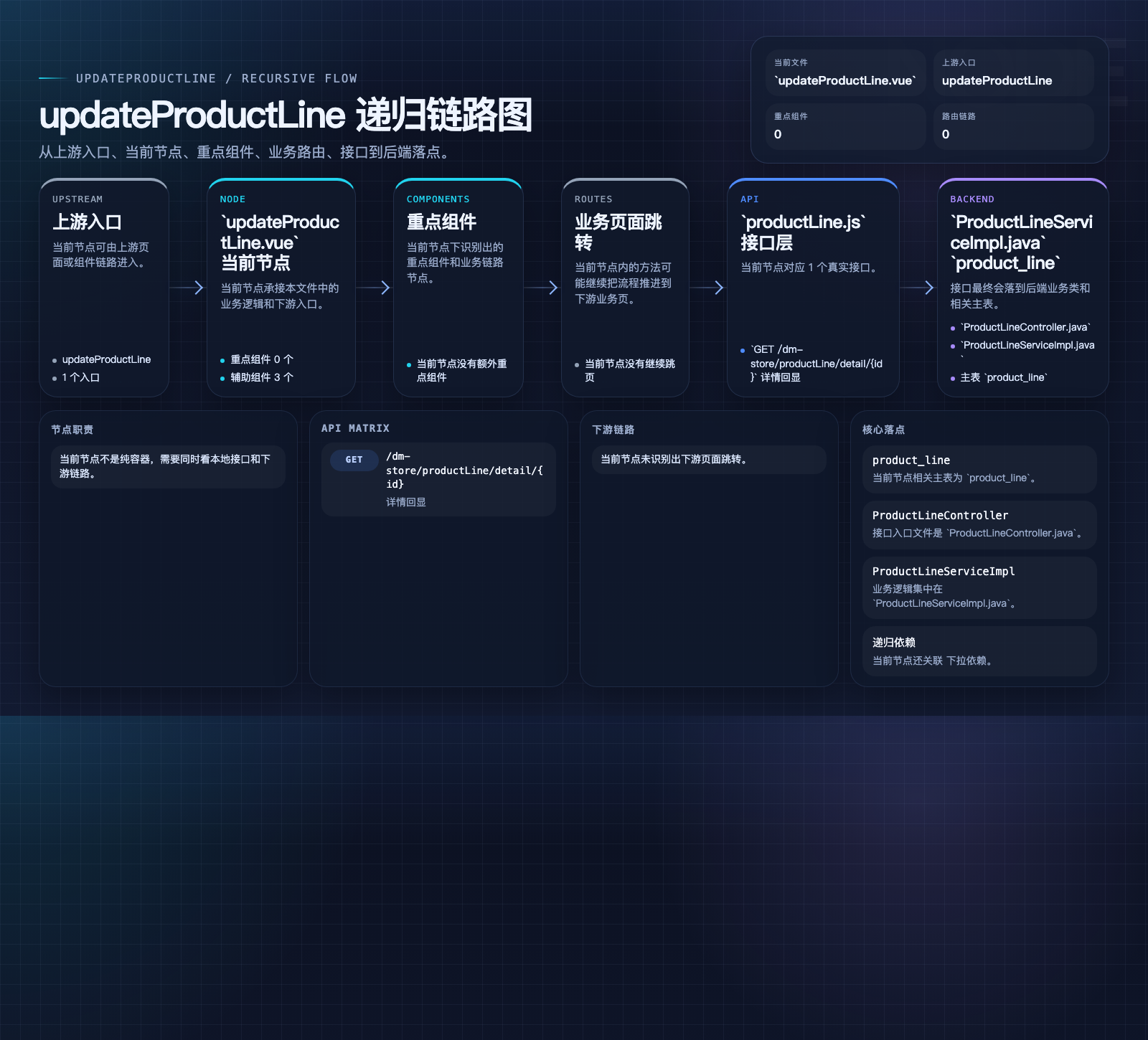Click the 当前节点未识别出下游页面跳转 message
The height and width of the screenshot is (1040, 1148).
(709, 460)
